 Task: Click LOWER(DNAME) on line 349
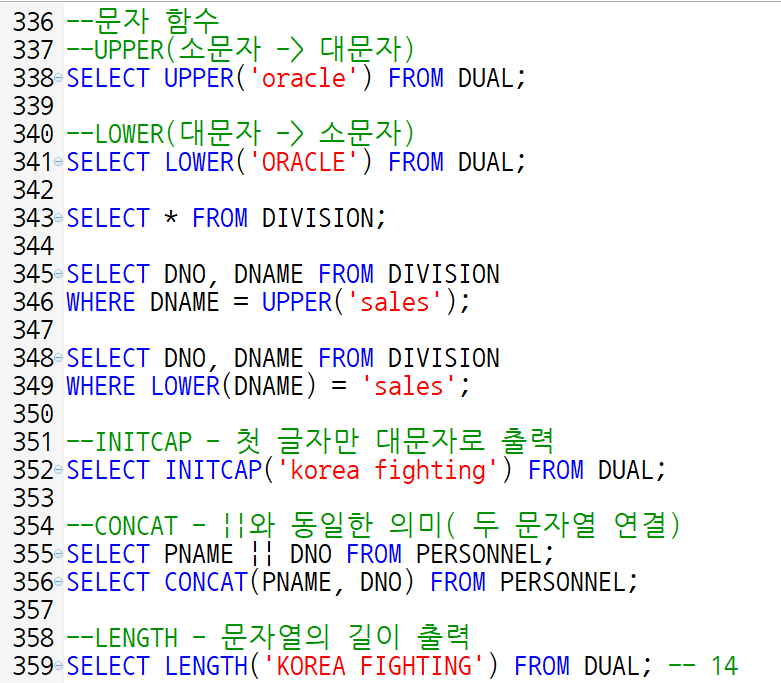pos(233,386)
